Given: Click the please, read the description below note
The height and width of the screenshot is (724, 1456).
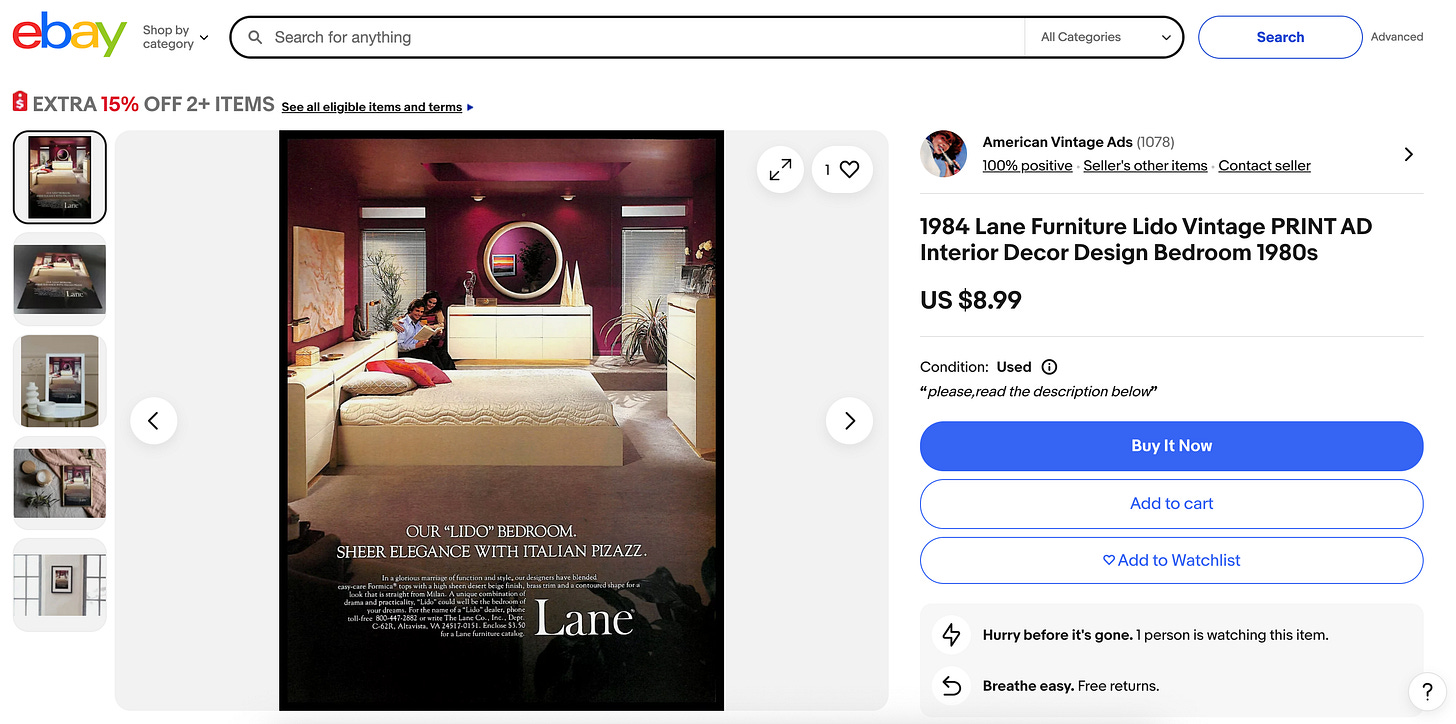Looking at the screenshot, I should [1038, 392].
